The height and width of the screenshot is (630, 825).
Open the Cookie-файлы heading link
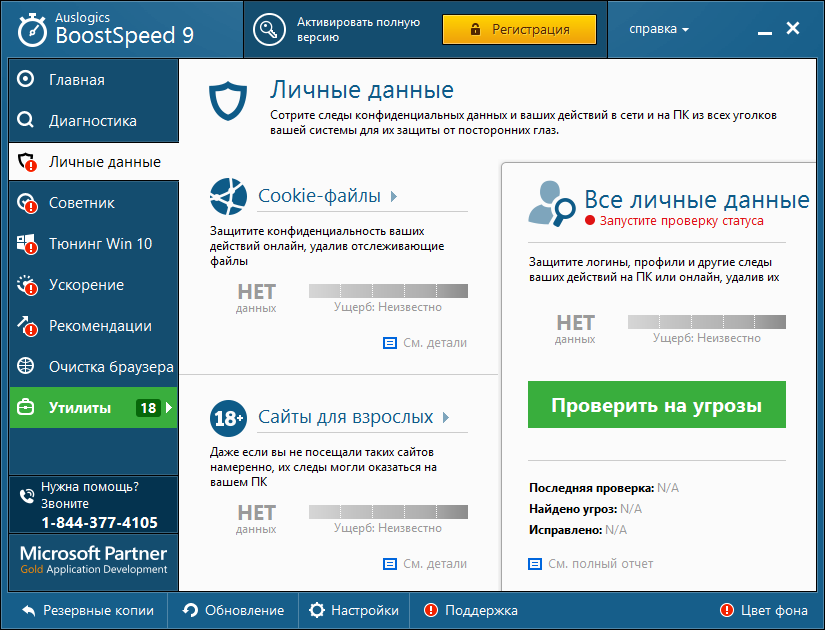point(319,196)
